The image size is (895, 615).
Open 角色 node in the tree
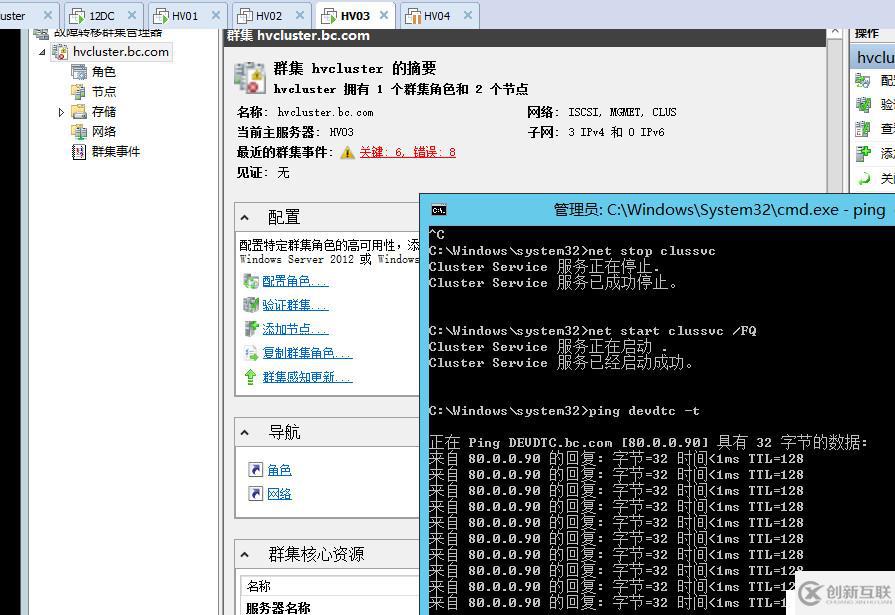point(104,72)
